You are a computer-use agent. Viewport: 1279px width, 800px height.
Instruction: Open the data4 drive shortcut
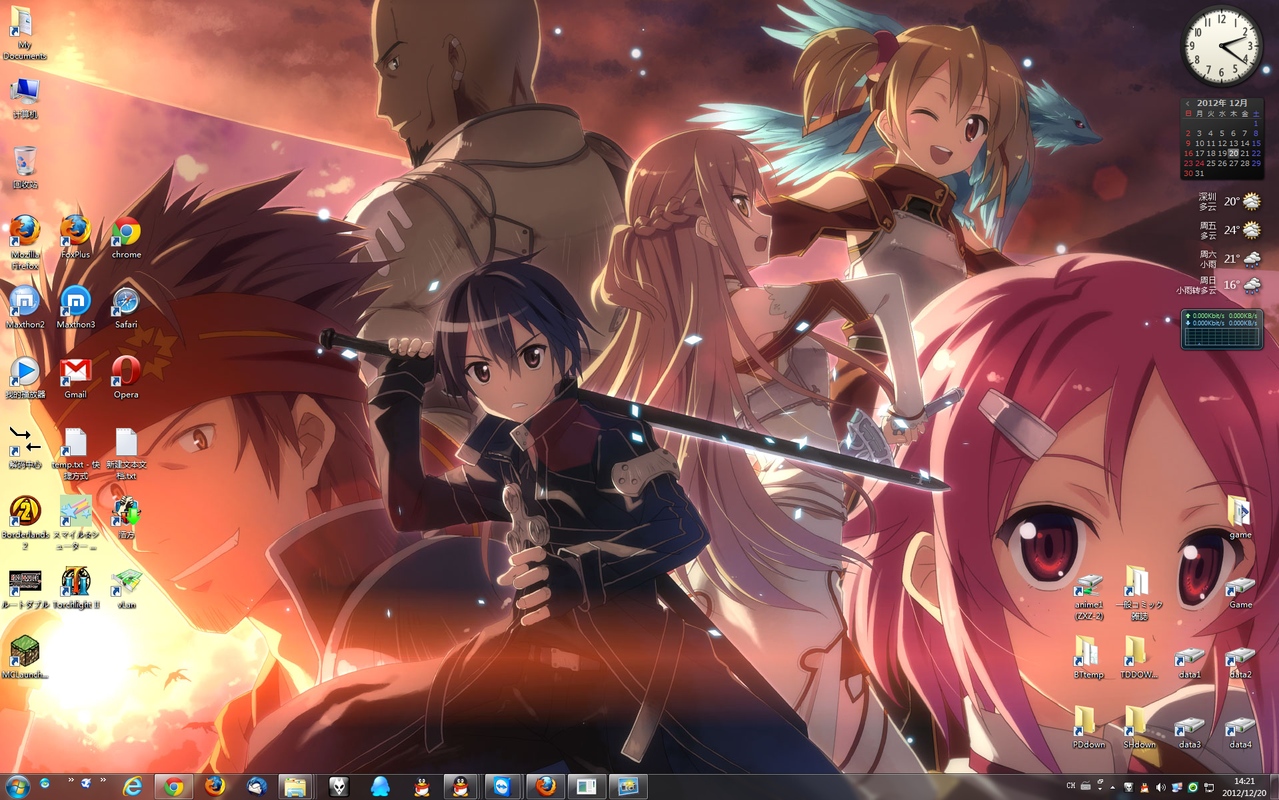click(1240, 732)
